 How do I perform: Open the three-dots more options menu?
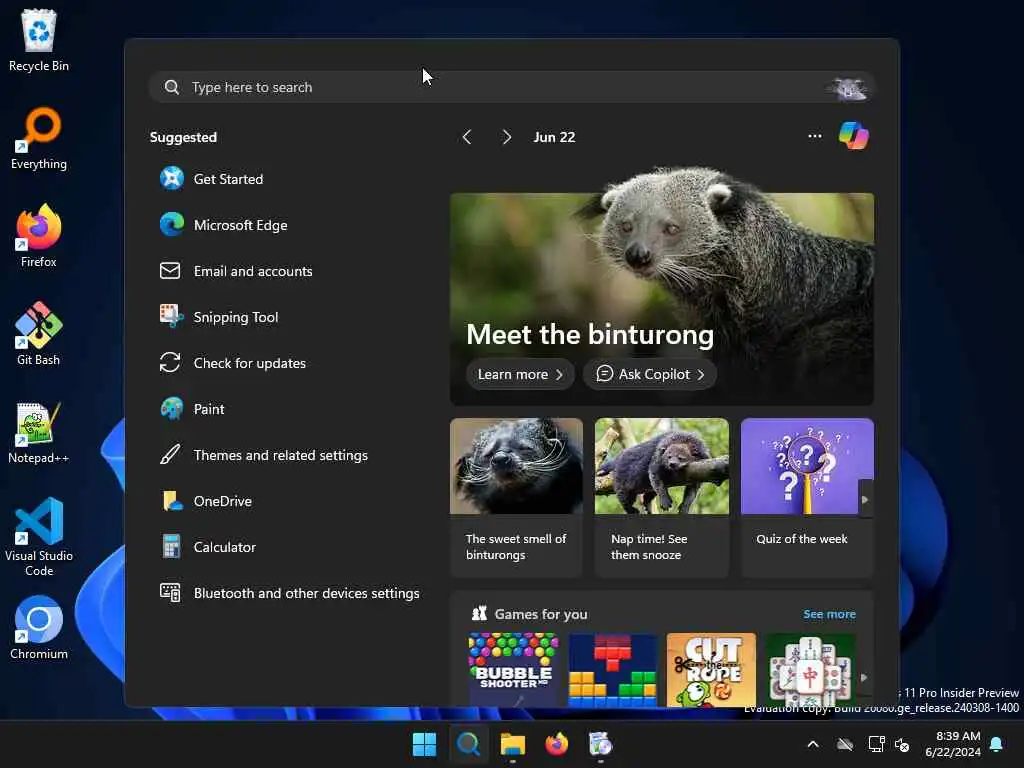click(x=814, y=136)
